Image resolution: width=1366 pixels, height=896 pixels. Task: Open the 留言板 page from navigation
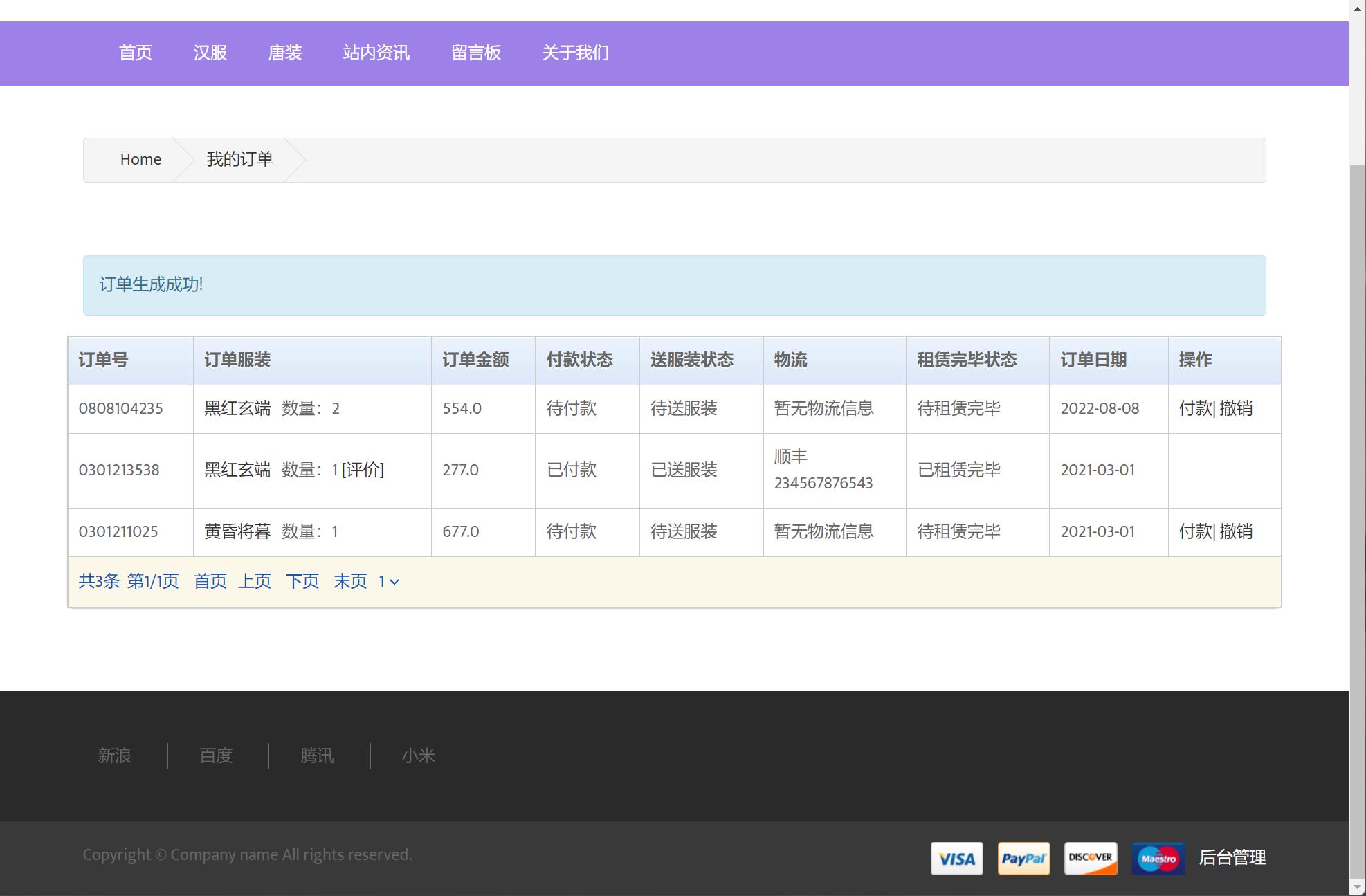(x=476, y=53)
